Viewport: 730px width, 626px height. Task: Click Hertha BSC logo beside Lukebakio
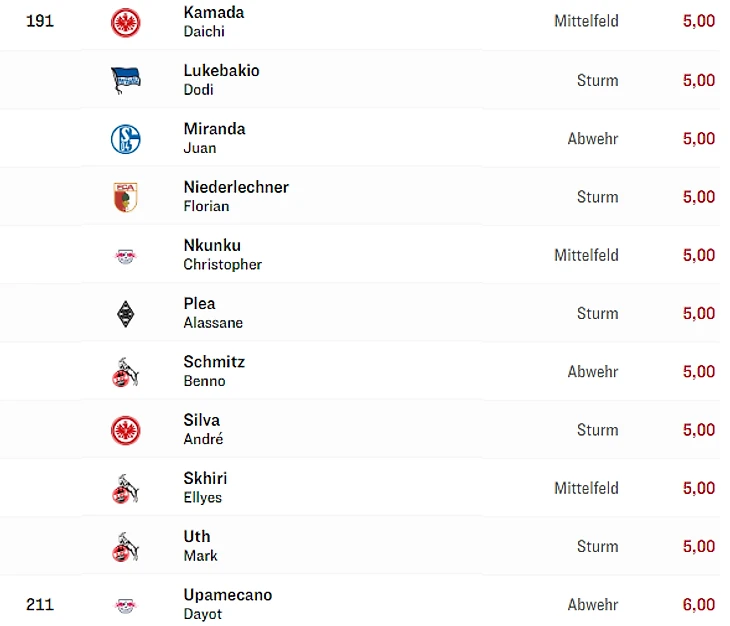tap(125, 80)
